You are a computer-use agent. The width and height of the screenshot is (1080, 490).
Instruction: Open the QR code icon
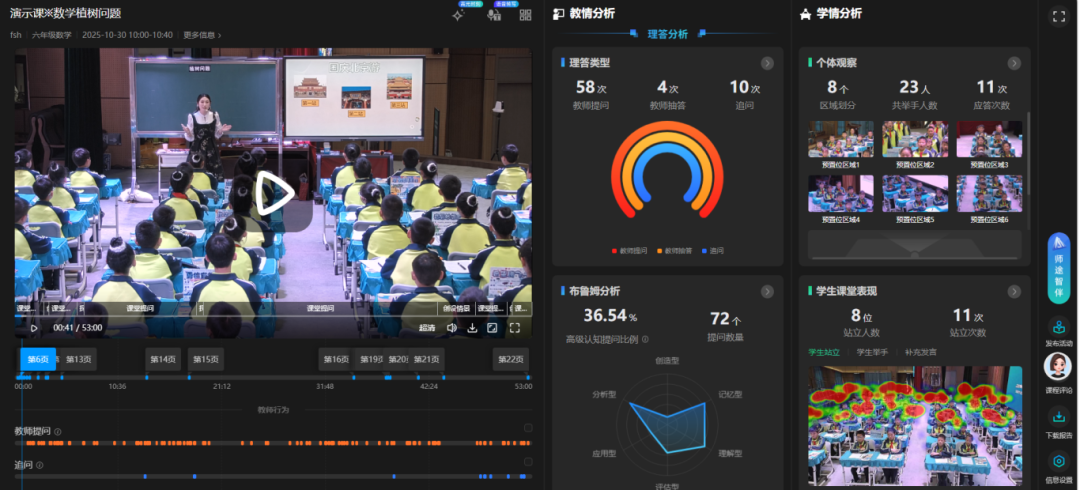(526, 15)
